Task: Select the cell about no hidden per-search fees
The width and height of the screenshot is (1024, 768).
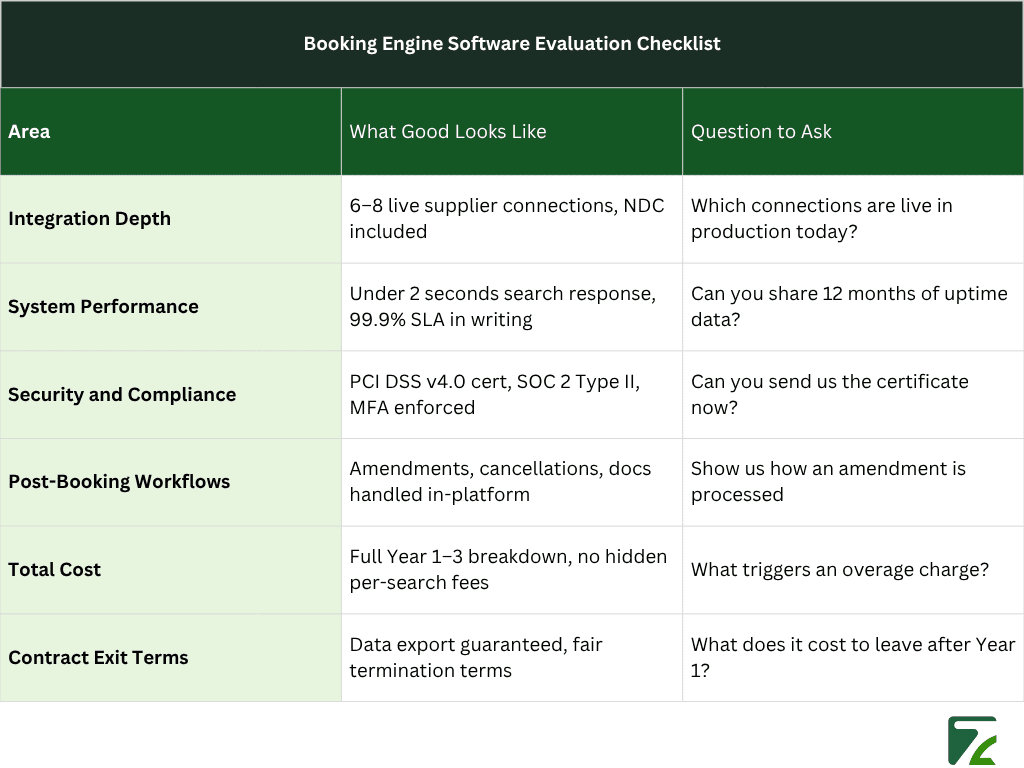Action: (x=508, y=569)
